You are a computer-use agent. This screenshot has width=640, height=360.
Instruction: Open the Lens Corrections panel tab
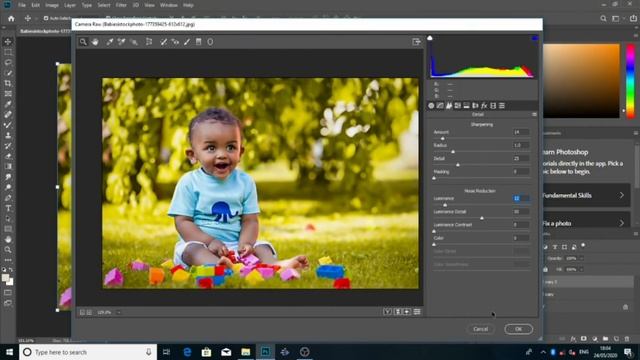[475, 106]
